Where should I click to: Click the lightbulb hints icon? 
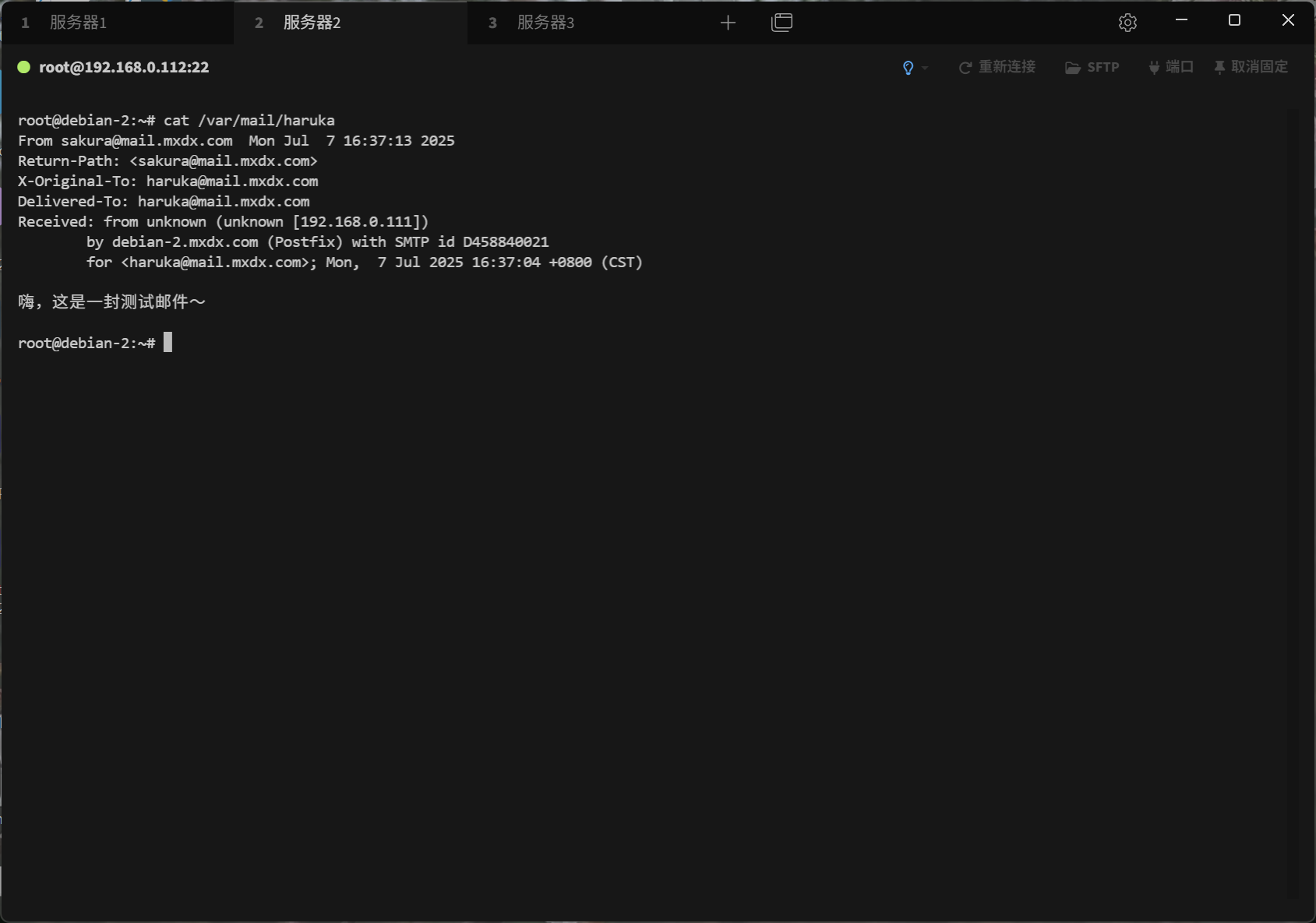point(908,68)
